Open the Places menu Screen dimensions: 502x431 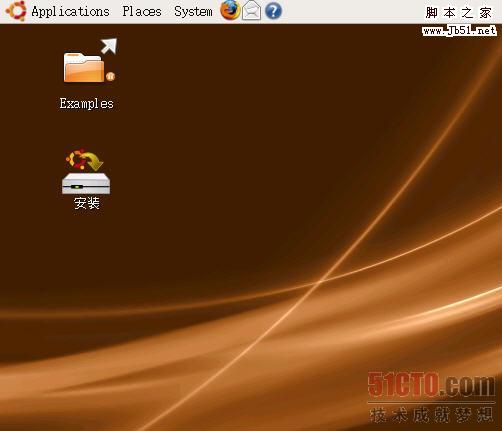pos(142,11)
